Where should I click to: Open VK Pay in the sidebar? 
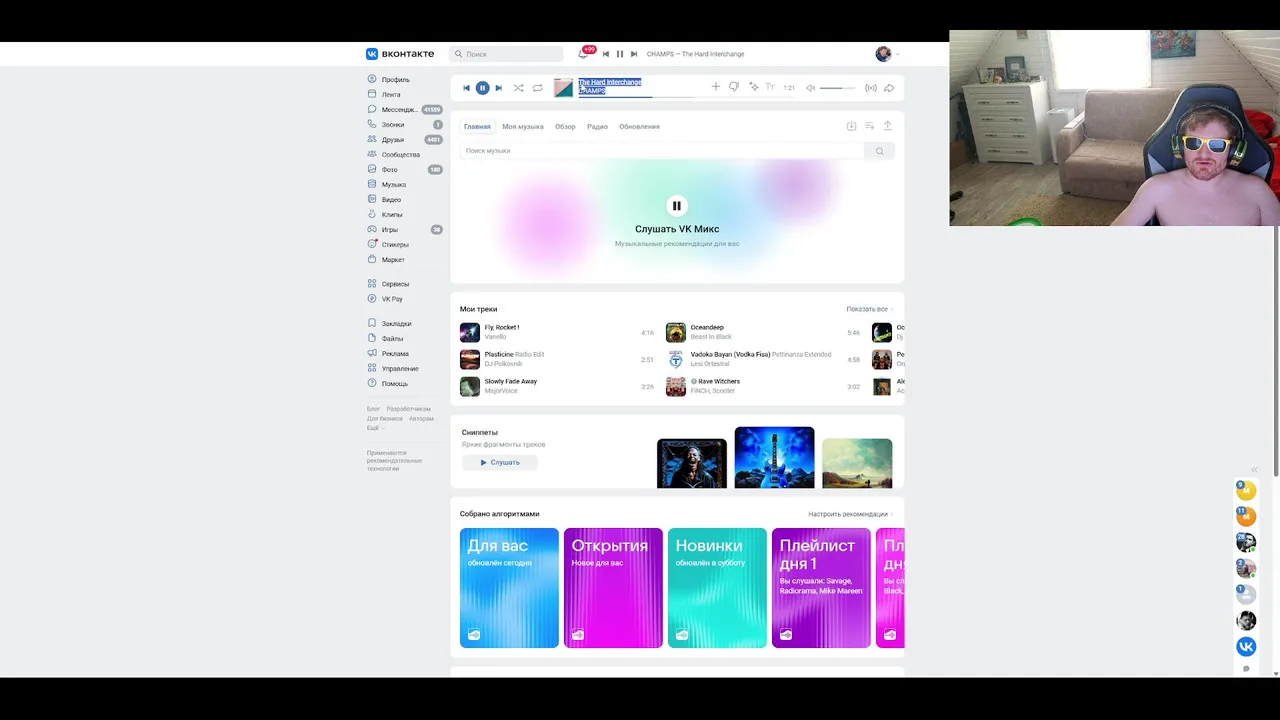coord(392,299)
